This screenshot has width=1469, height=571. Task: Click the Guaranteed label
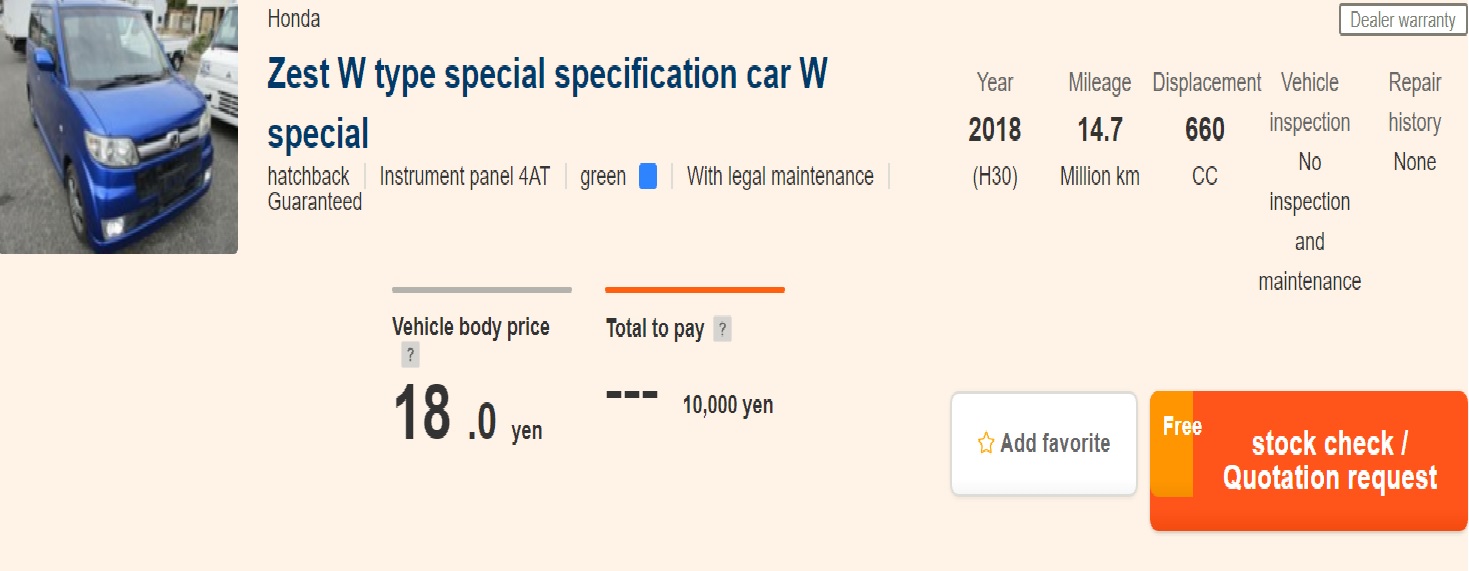click(x=315, y=201)
